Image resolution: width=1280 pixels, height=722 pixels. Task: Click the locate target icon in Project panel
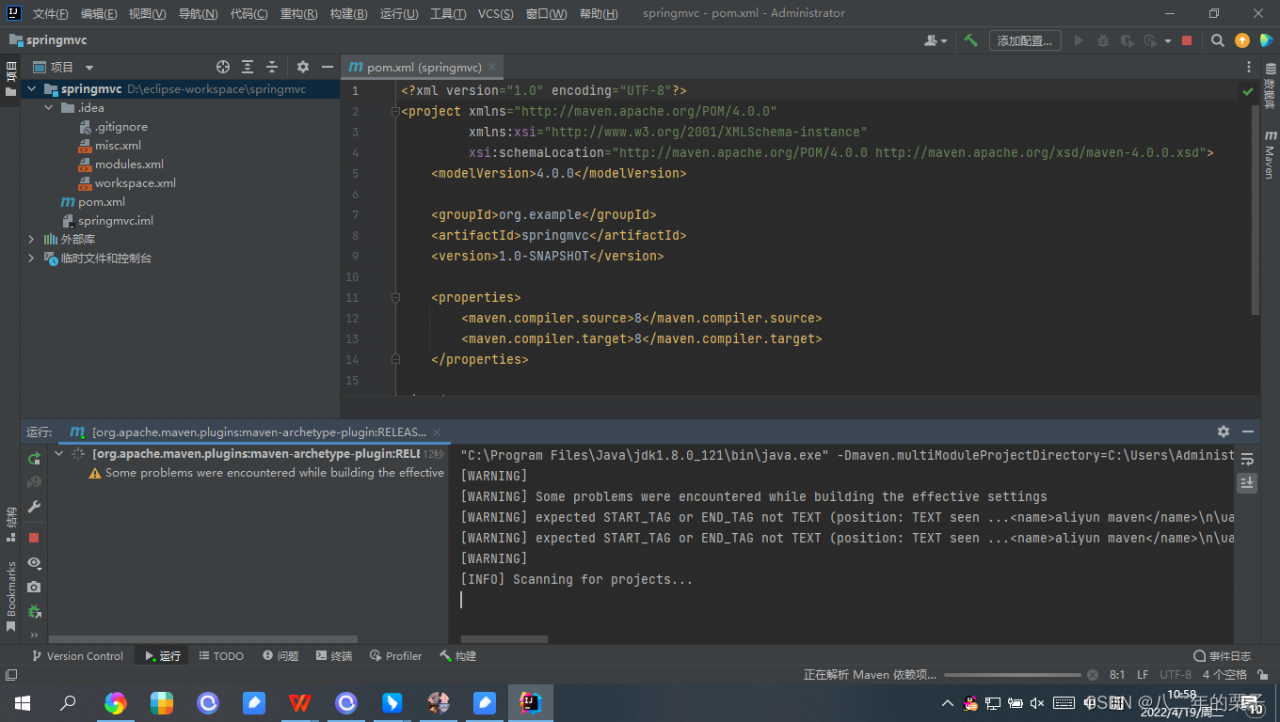click(x=223, y=67)
